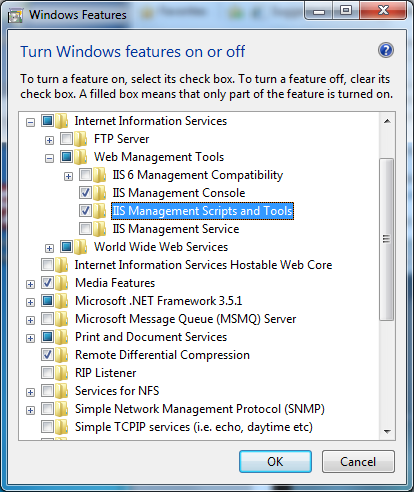Click the folder icon beside Internet Information Services
This screenshot has width=414, height=492.
click(62, 121)
